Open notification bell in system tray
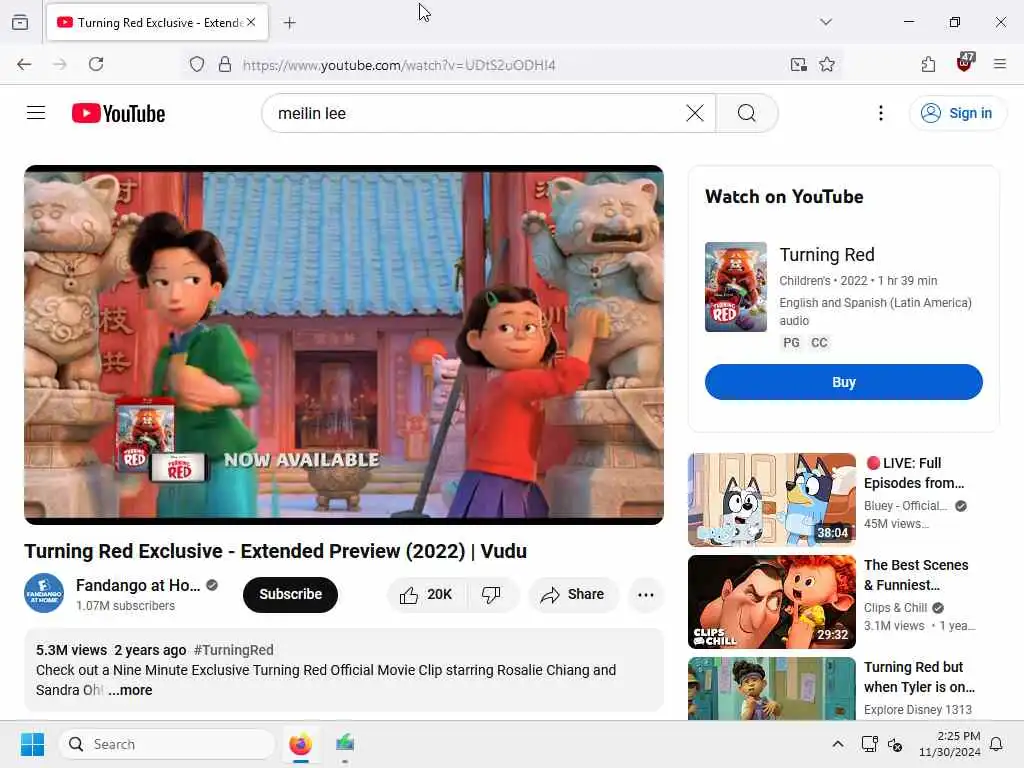The width and height of the screenshot is (1024, 768). pyautogui.click(x=997, y=744)
